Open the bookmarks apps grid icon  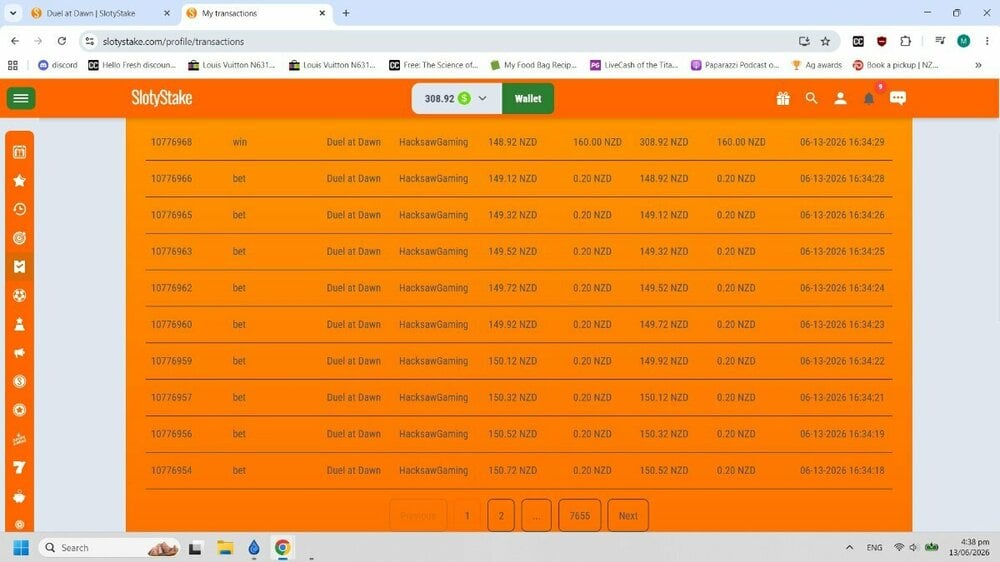13,65
